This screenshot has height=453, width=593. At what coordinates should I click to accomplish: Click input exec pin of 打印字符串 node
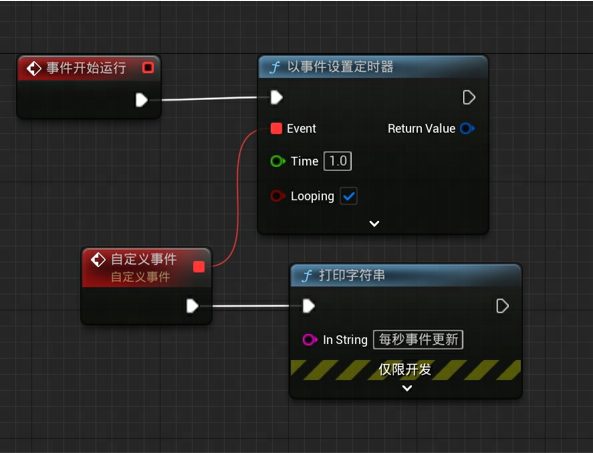pos(309,306)
